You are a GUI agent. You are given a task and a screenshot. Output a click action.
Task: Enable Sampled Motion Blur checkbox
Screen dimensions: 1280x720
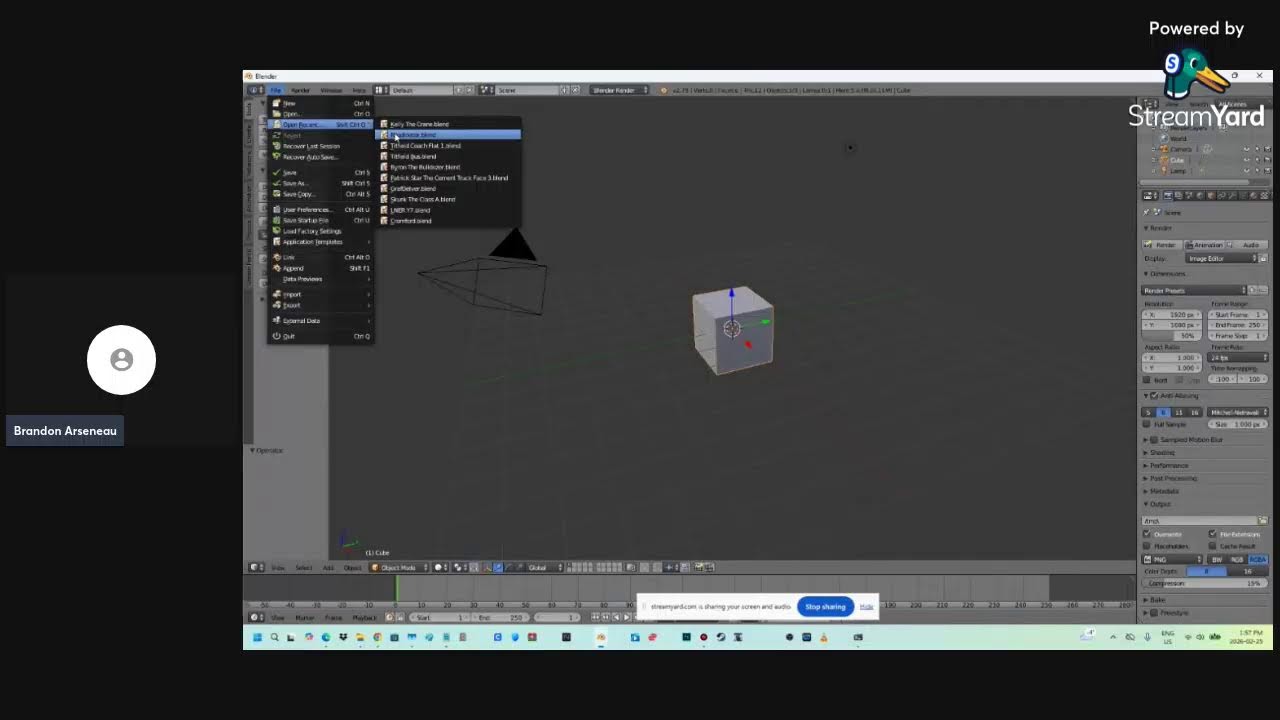[1154, 440]
